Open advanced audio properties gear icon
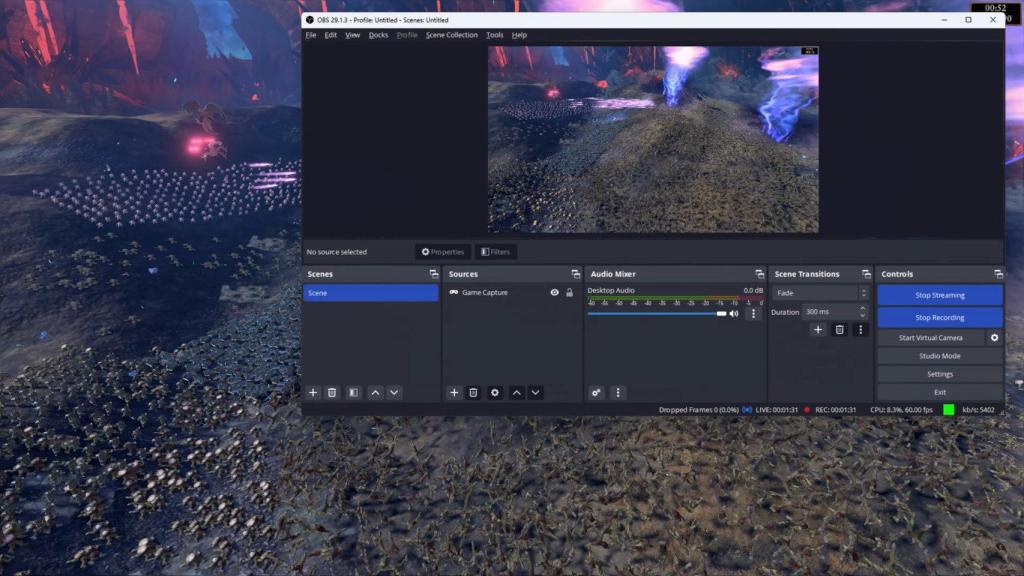The width and height of the screenshot is (1024, 576). pos(596,392)
